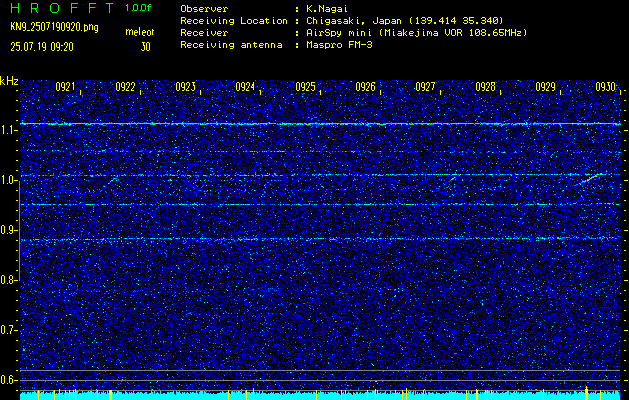Click the 0924 time marker
Viewport: 629px width, 400px height.
point(246,87)
